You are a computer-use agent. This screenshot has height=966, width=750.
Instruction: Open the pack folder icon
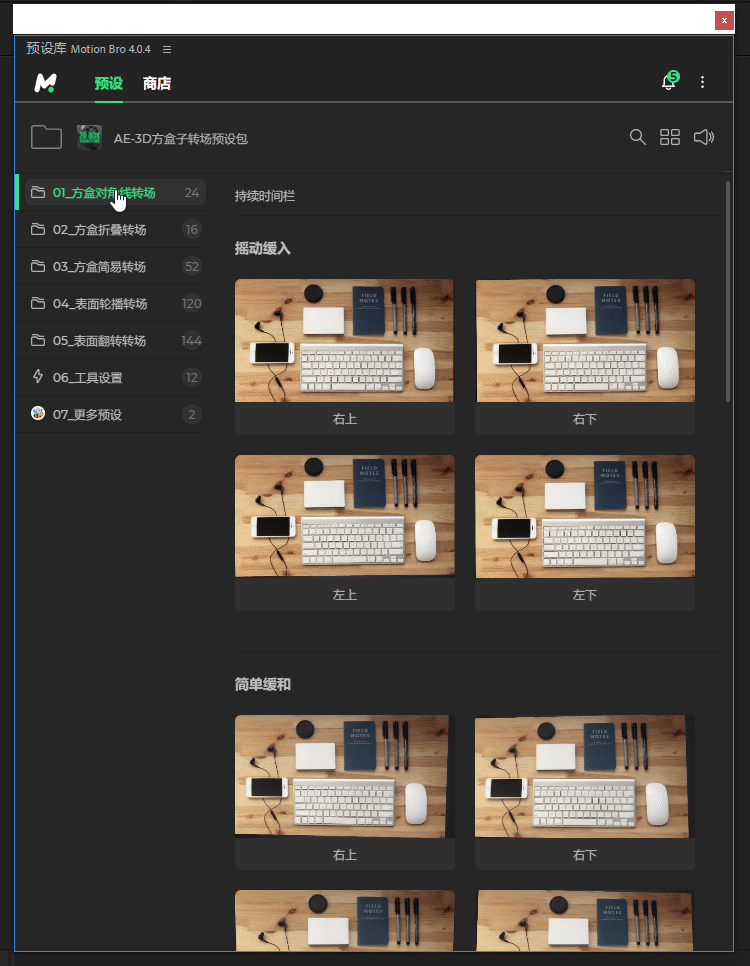[x=46, y=137]
